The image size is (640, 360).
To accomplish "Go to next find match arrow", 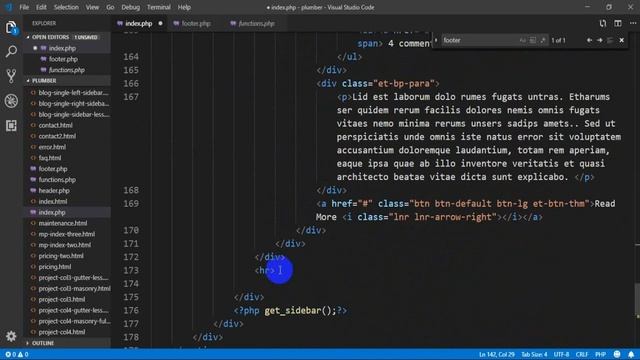I will [600, 40].
